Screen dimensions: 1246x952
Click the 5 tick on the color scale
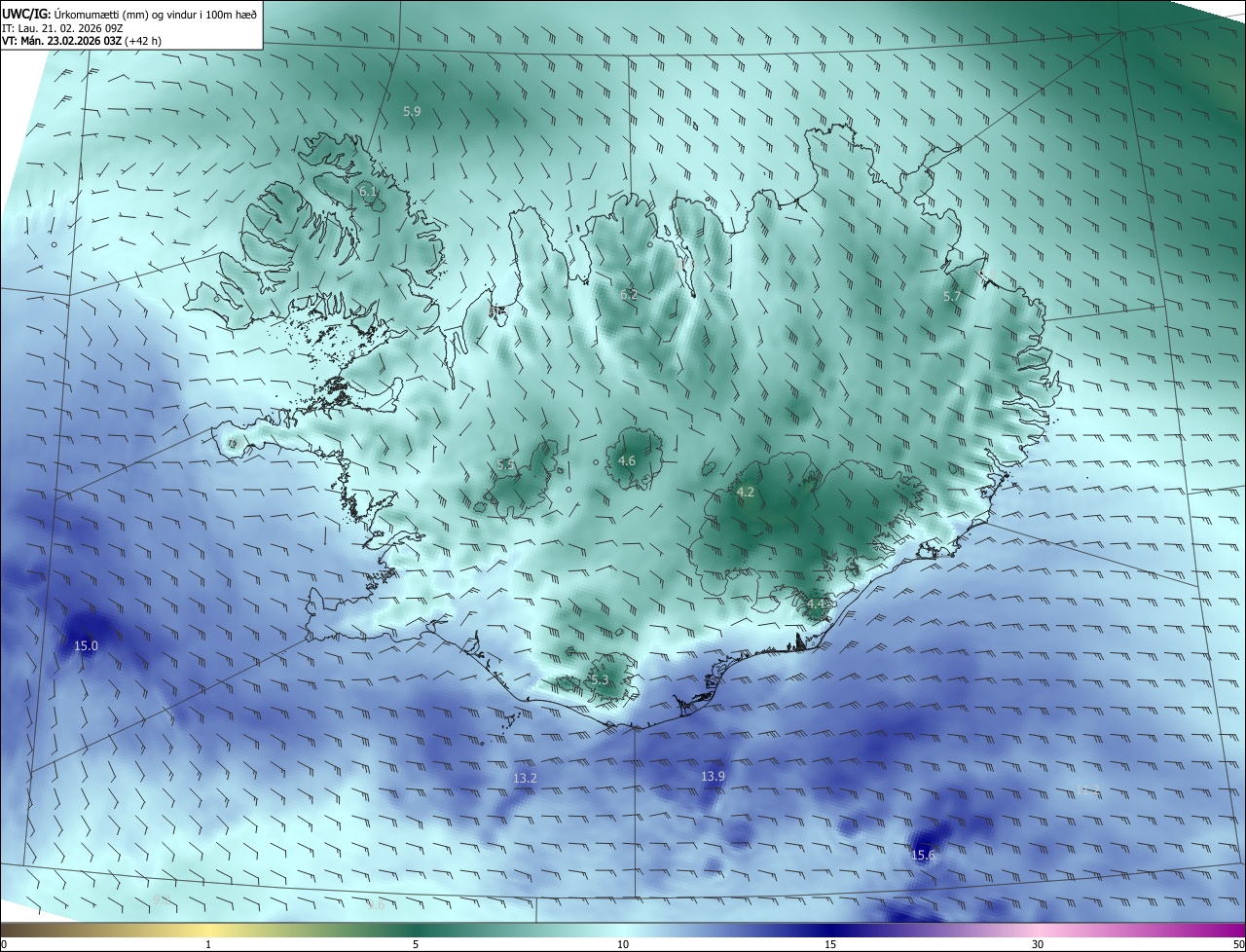tap(416, 945)
